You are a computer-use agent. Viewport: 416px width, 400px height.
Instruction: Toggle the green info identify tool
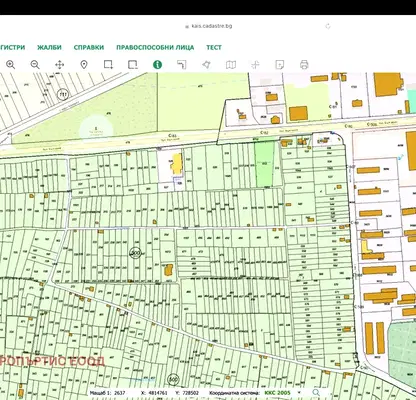pyautogui.click(x=157, y=64)
